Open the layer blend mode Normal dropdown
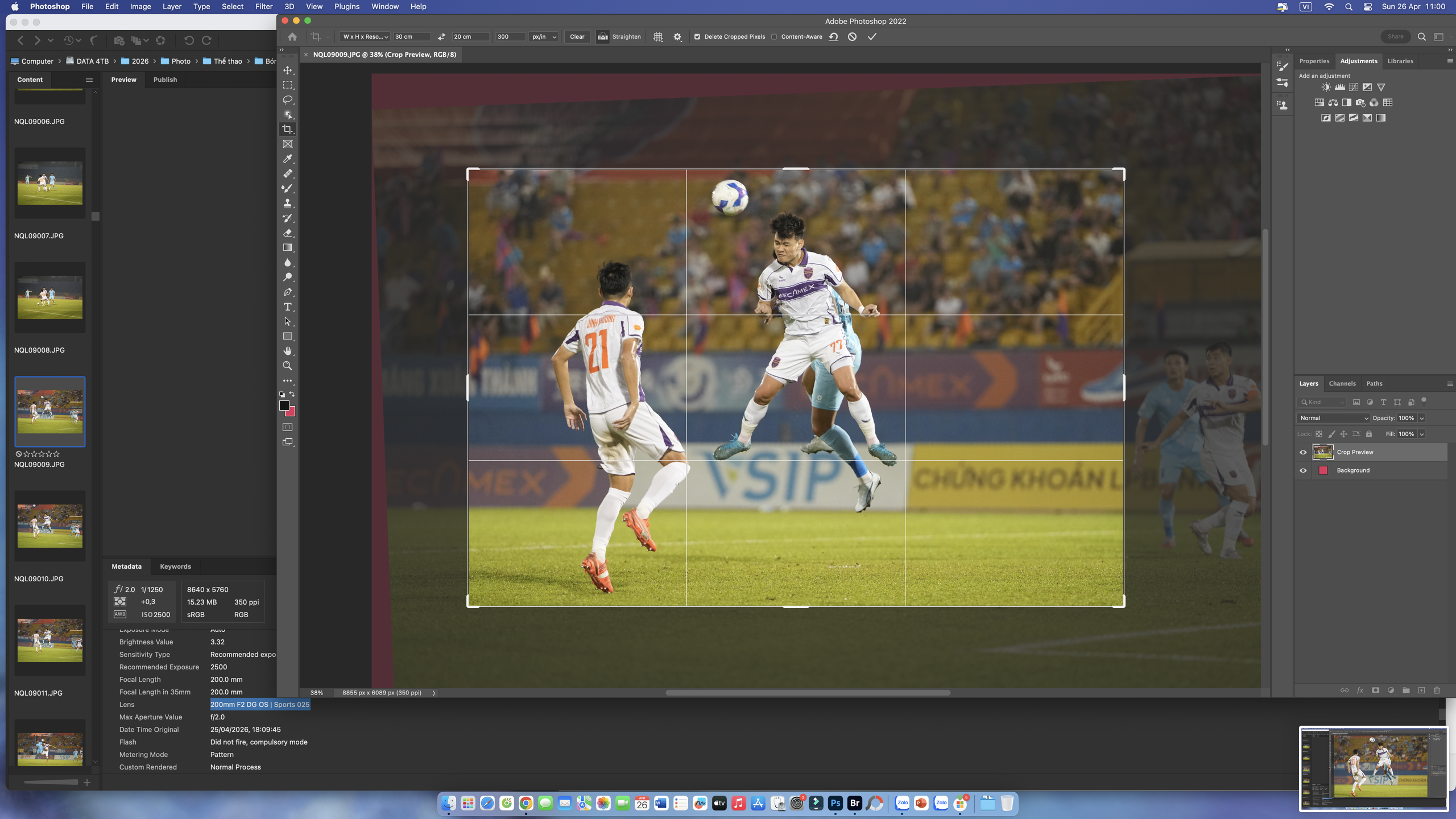This screenshot has height=819, width=1456. [1334, 418]
